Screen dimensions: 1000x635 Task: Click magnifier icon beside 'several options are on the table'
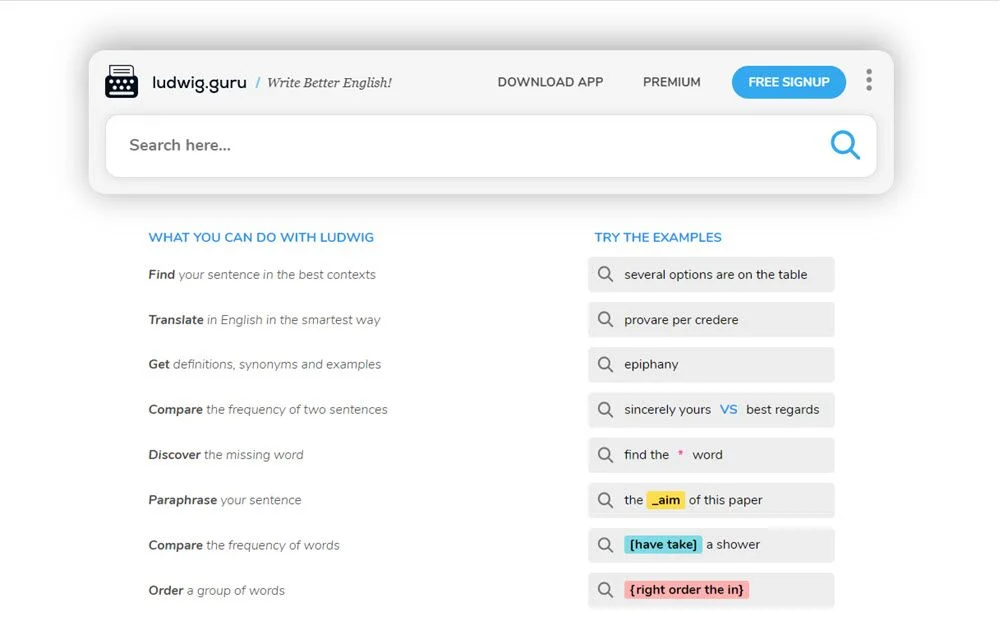click(x=605, y=274)
